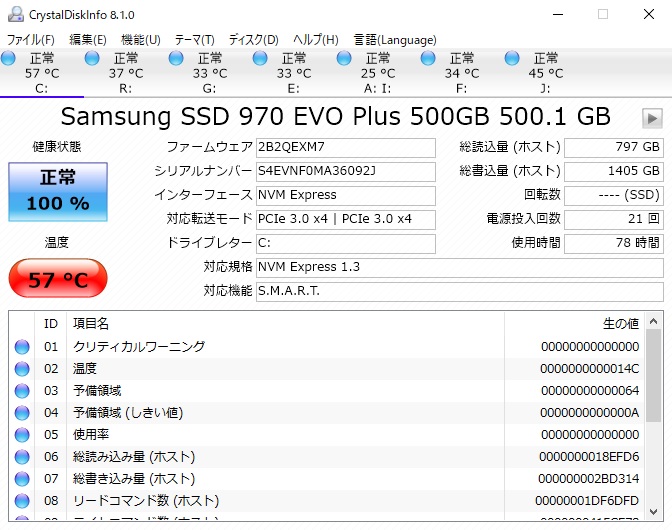Click the next disk arrow button
672x530 pixels.
click(652, 118)
